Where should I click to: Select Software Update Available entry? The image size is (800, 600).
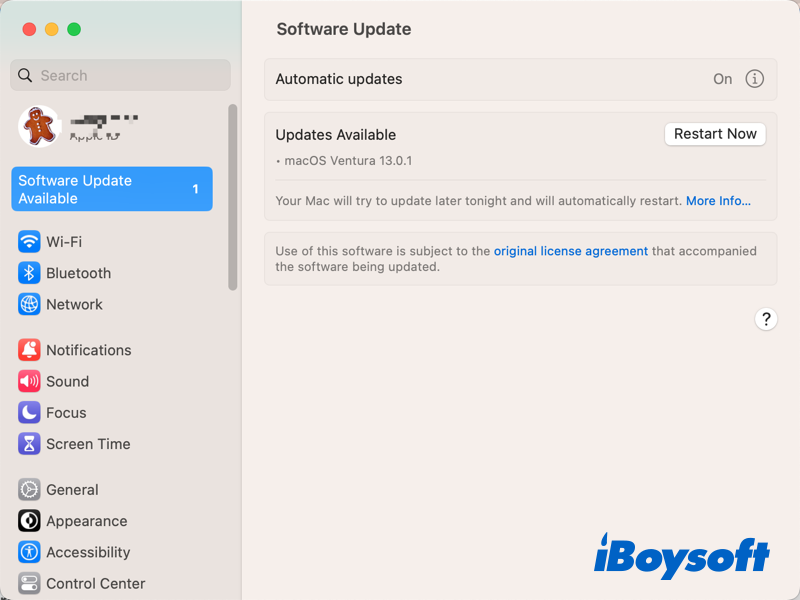111,188
